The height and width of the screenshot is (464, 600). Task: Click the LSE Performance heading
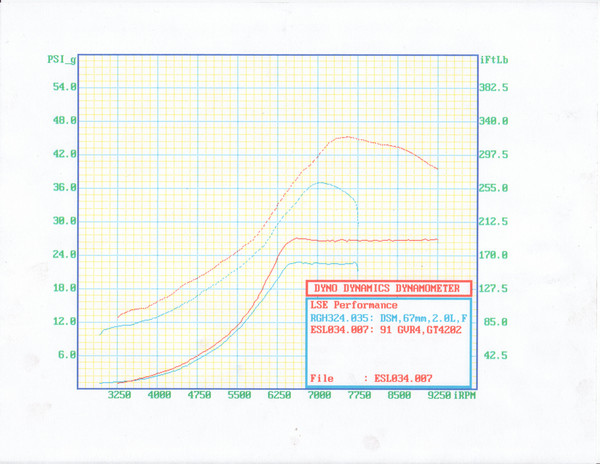(354, 305)
